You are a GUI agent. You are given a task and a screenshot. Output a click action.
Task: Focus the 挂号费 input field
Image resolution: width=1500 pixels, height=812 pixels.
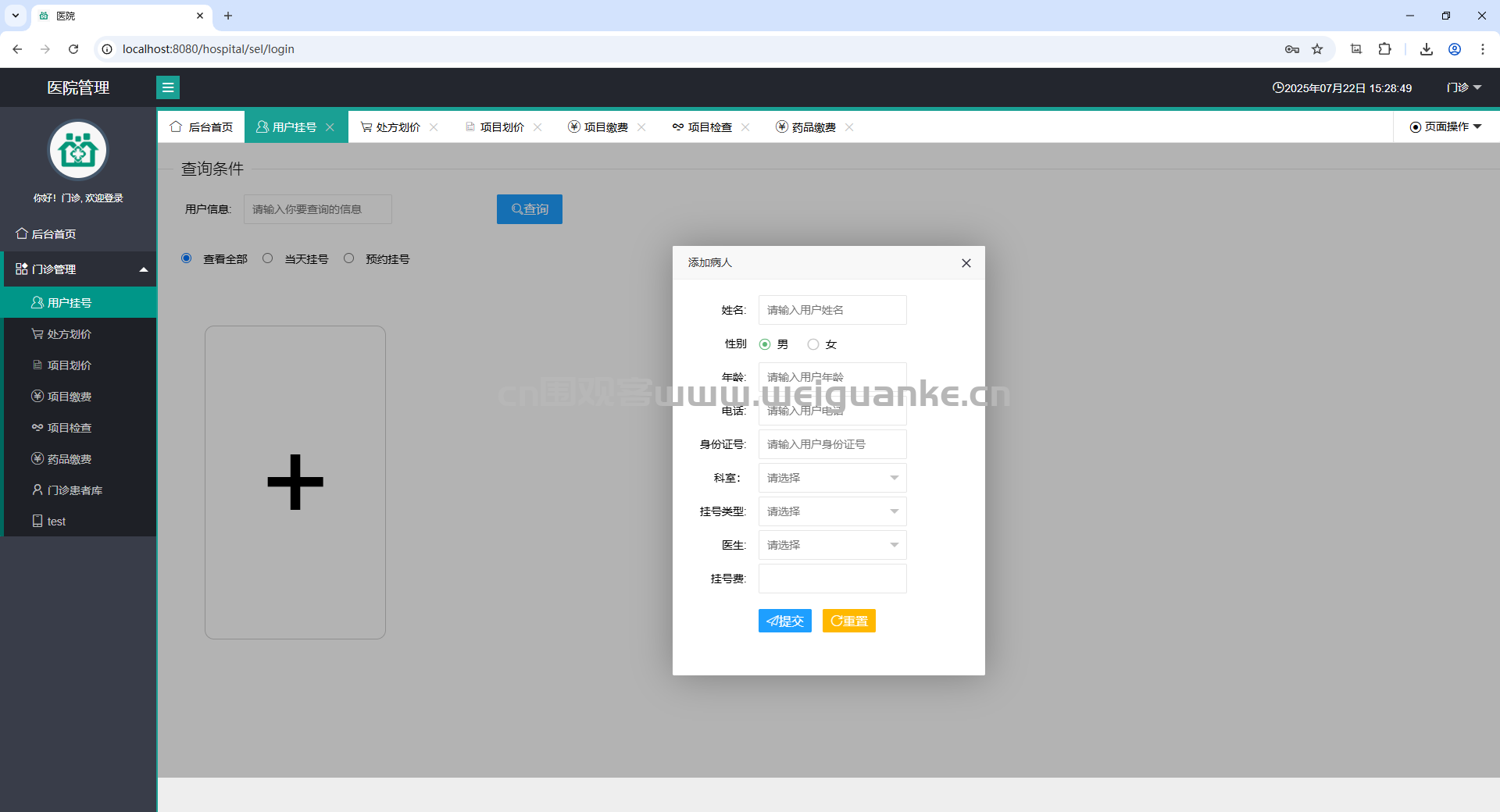pos(832,579)
